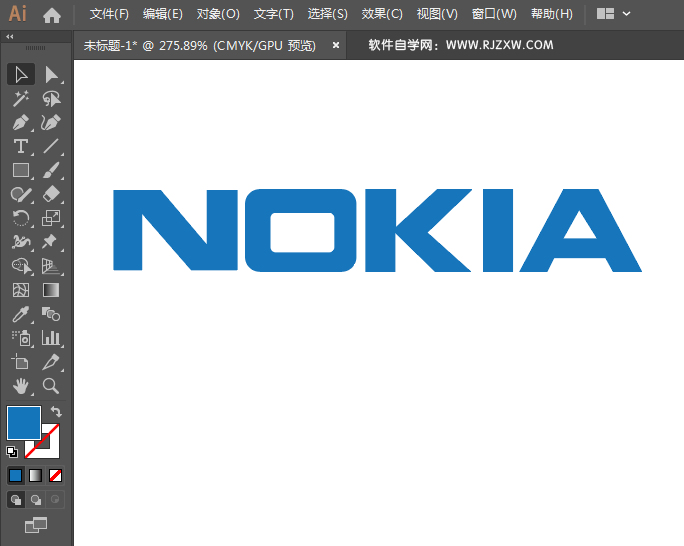Select the Gradient tool
684x546 pixels.
pos(51,290)
